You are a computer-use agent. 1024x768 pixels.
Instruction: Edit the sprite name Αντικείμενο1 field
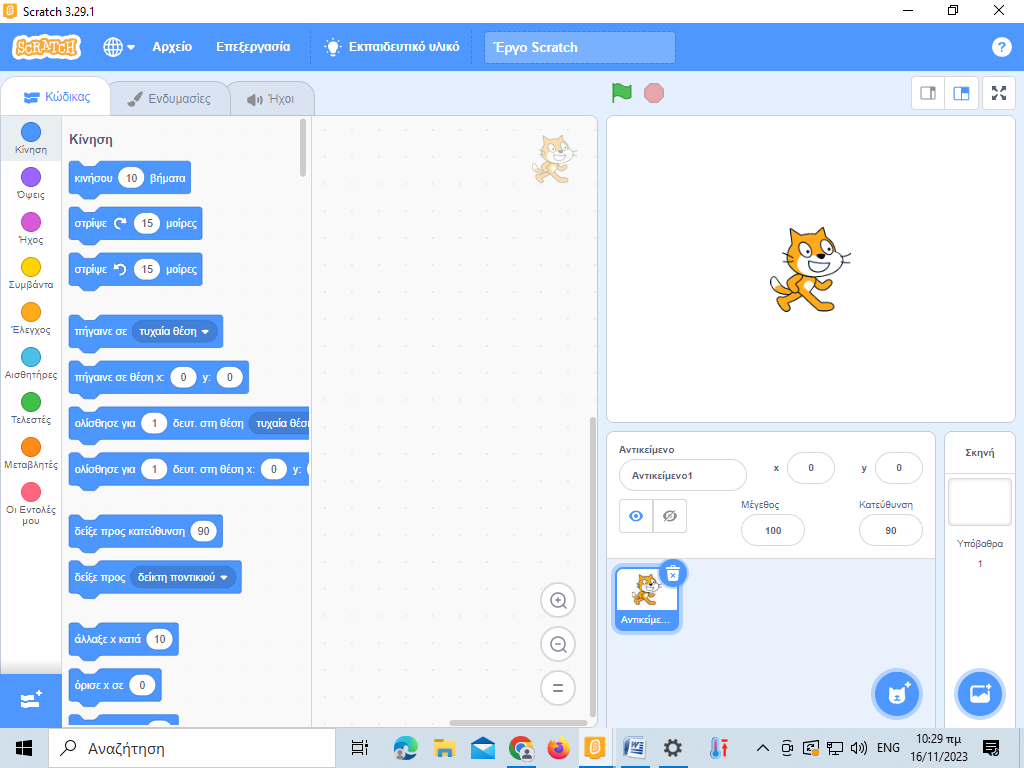682,475
